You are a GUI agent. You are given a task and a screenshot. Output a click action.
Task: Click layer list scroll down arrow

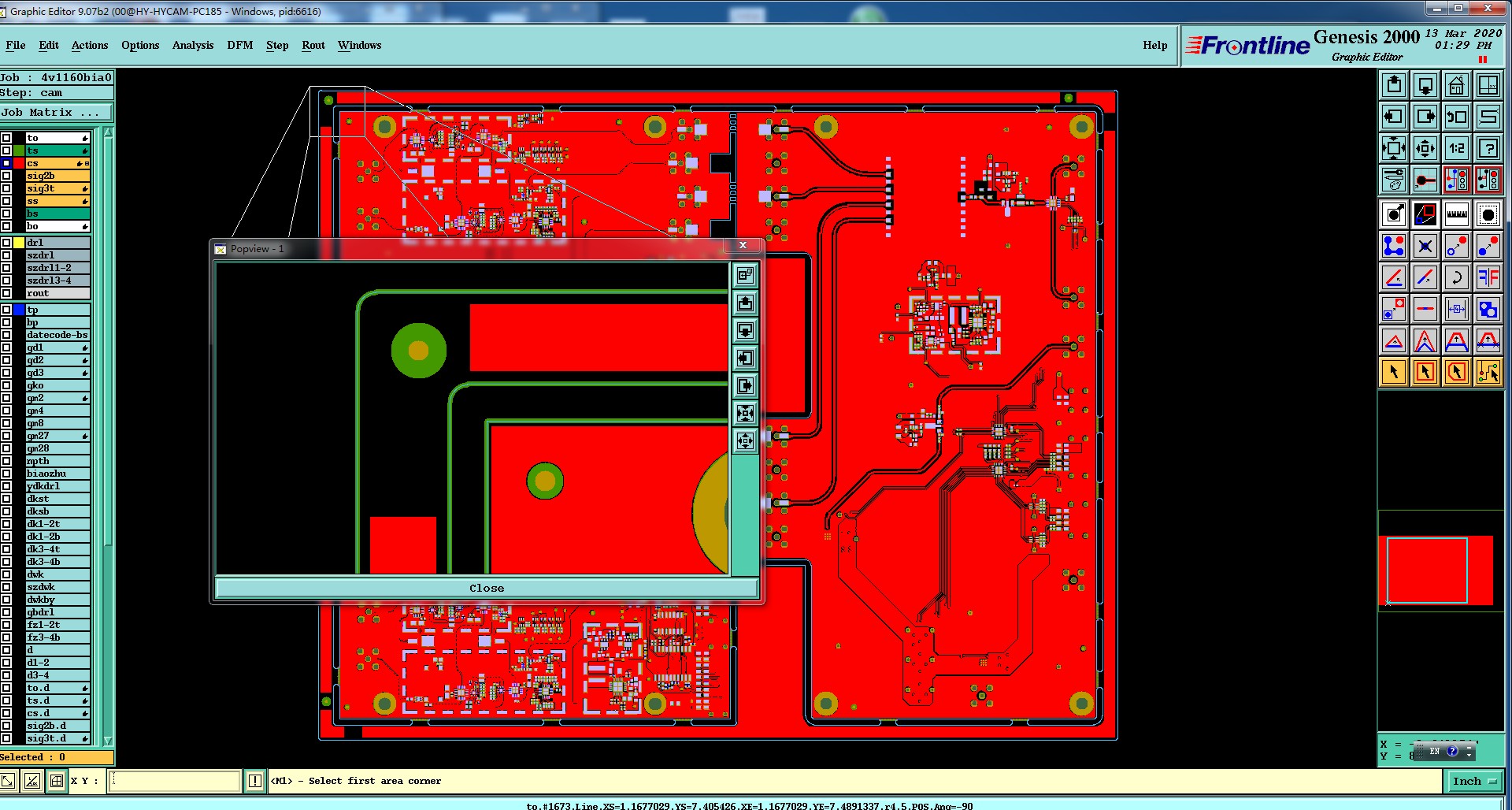(108, 741)
